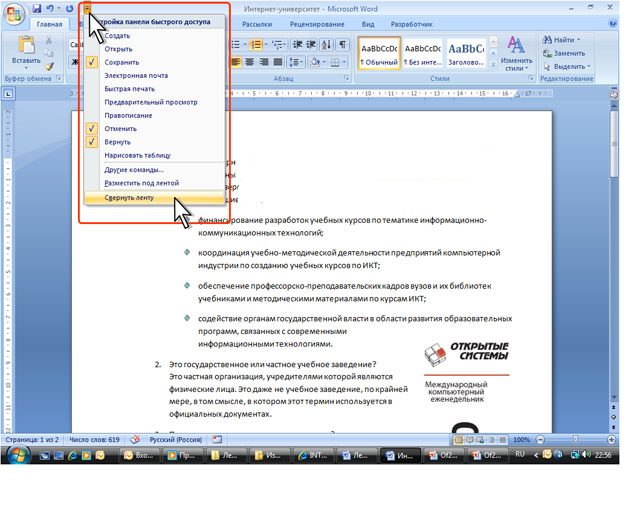This screenshot has width=640, height=512.
Task: Click the center alignment icon
Action: tap(249, 62)
